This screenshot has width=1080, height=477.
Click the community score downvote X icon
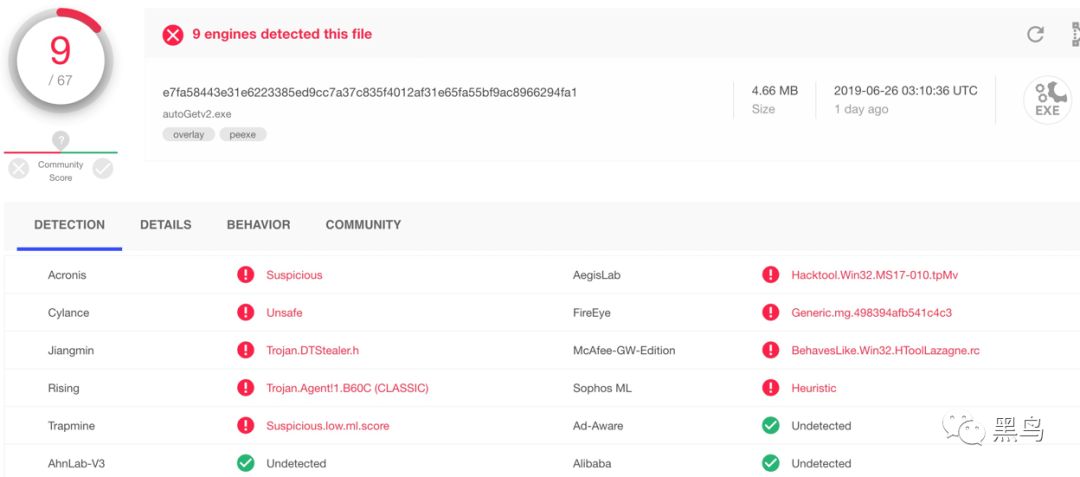[18, 169]
